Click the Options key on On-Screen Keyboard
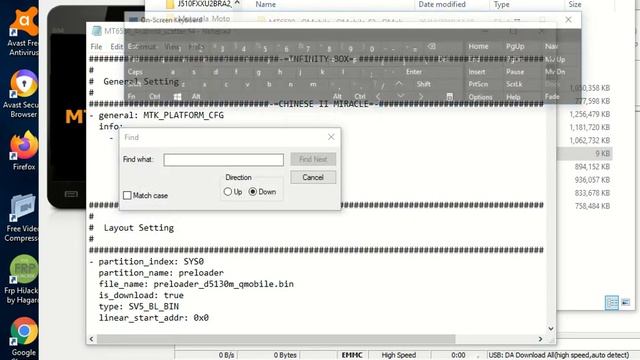640x360 pixels. (x=480, y=97)
